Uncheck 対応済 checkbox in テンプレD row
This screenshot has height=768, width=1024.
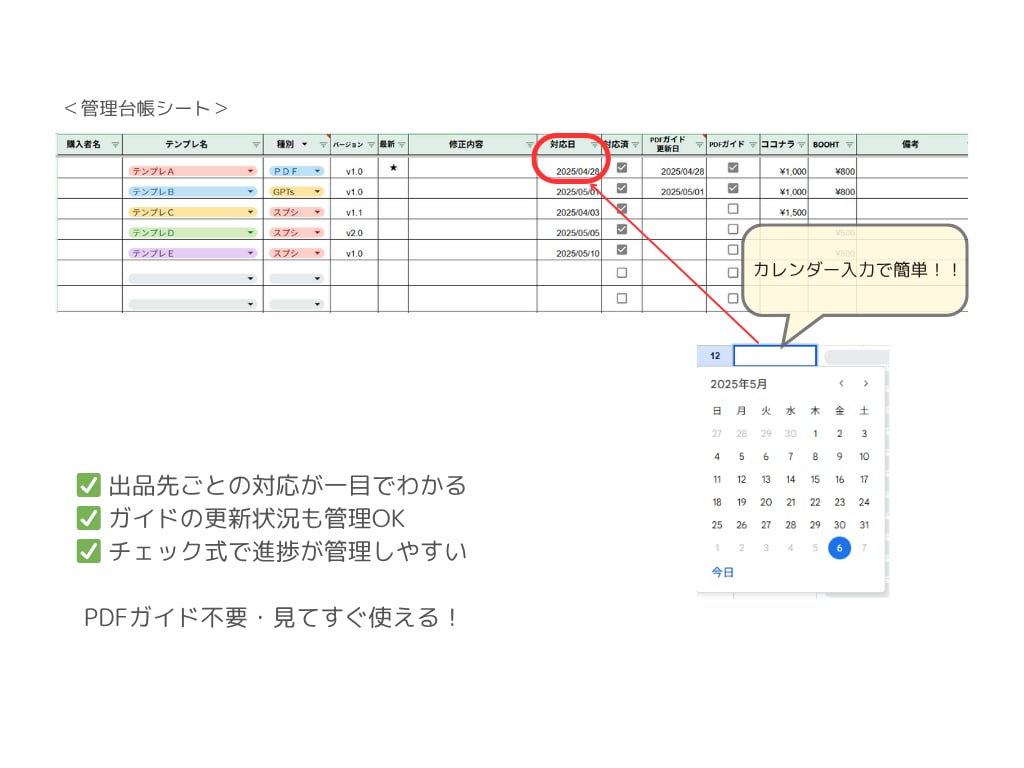622,229
